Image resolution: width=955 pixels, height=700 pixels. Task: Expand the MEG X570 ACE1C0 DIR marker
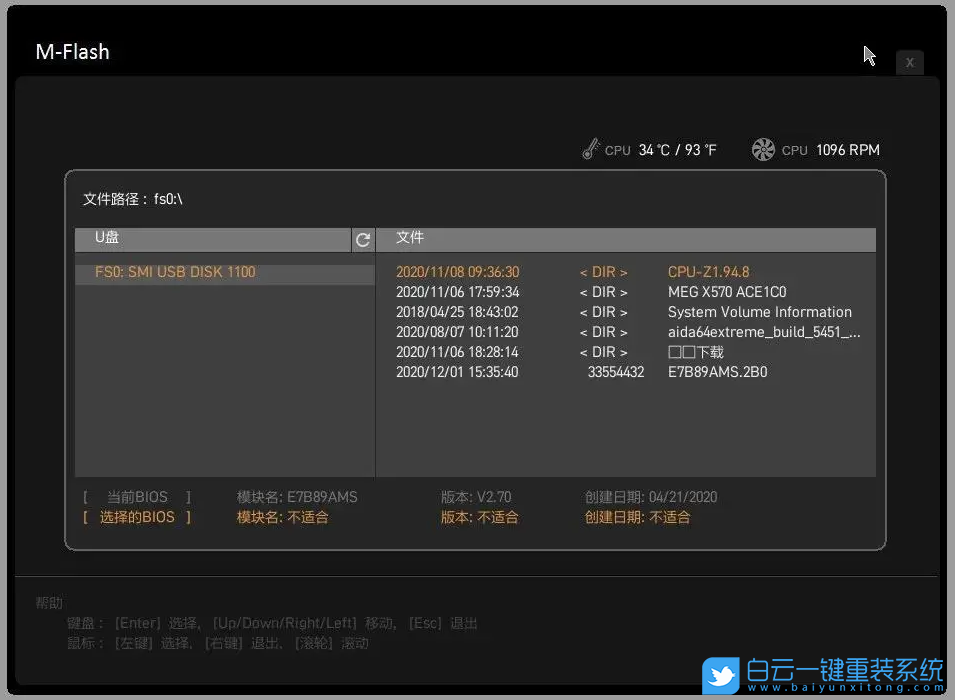click(x=604, y=291)
